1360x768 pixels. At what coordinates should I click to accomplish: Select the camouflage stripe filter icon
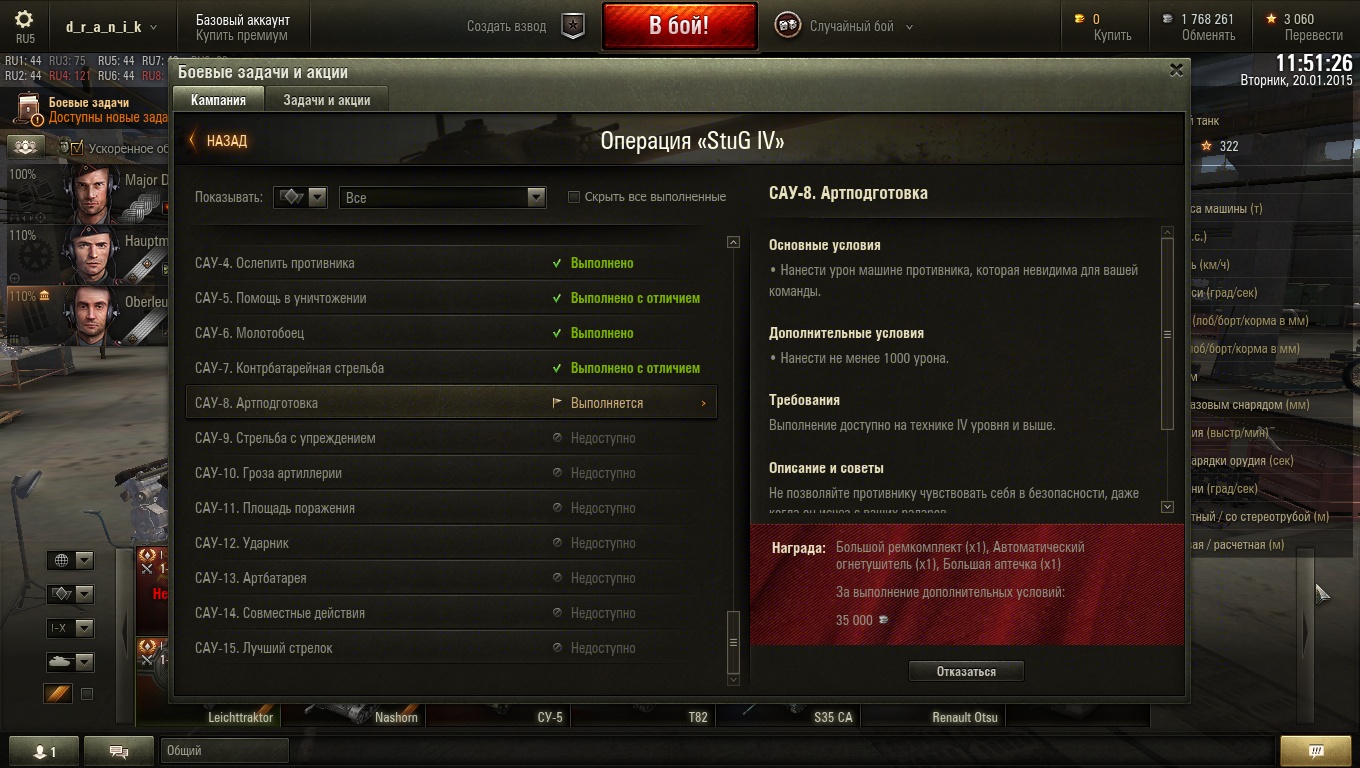58,693
